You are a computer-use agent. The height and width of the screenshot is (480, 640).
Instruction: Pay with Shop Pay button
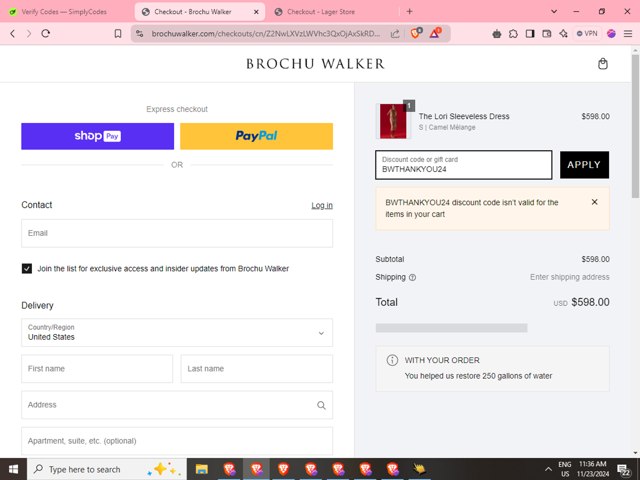[x=98, y=136]
